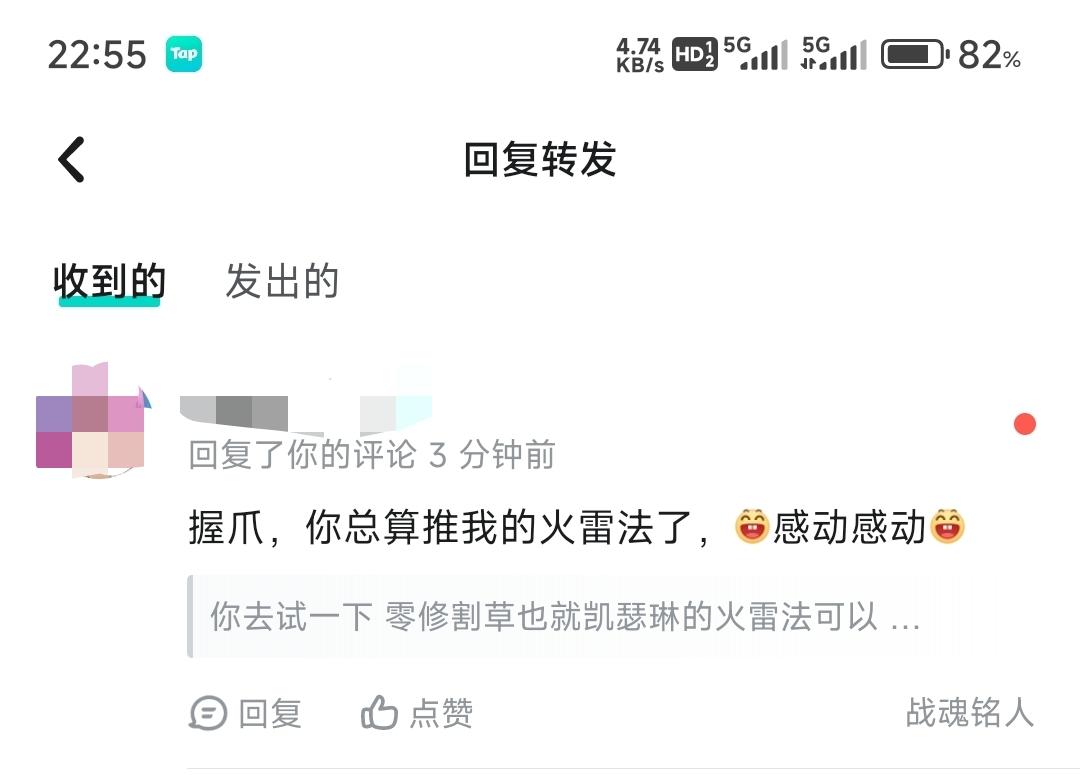Image resolution: width=1080 pixels, height=780 pixels.
Task: Tap the 点赞 like button label
Action: 442,713
